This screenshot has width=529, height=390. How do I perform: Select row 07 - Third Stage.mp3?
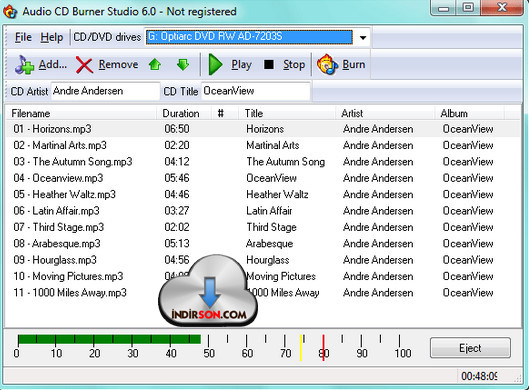pyautogui.click(x=263, y=227)
